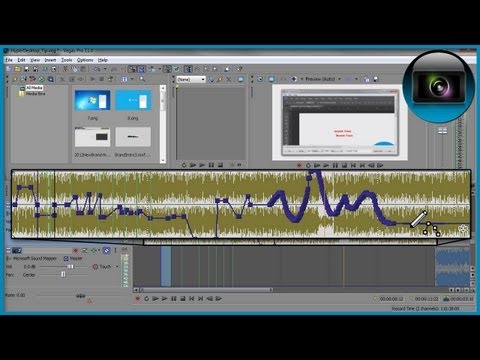Click Play in the Trimmer transport

pyautogui.click(x=202, y=165)
